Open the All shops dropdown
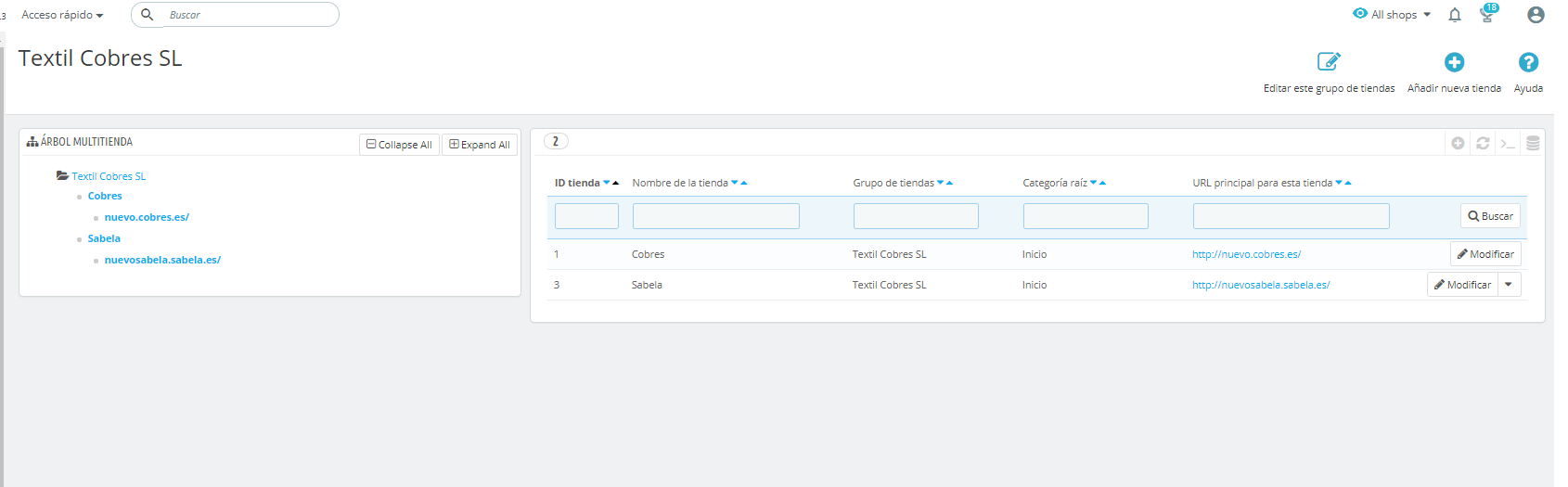Image resolution: width=1568 pixels, height=487 pixels. [1392, 15]
